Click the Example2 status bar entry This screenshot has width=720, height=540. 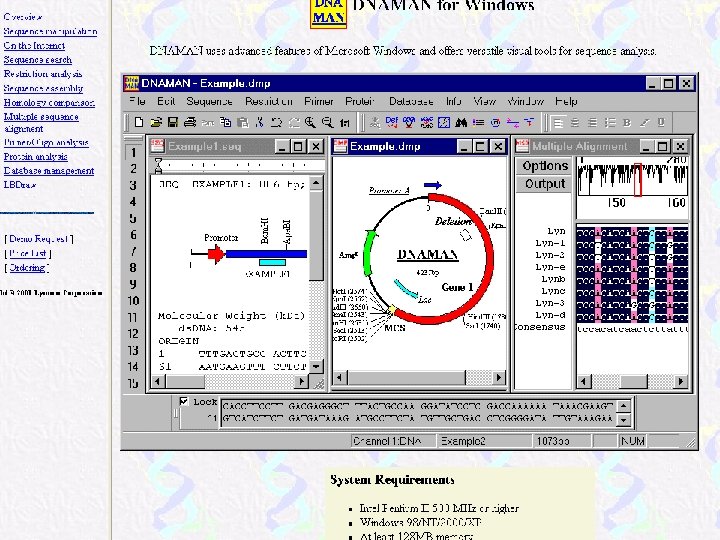pyautogui.click(x=484, y=441)
